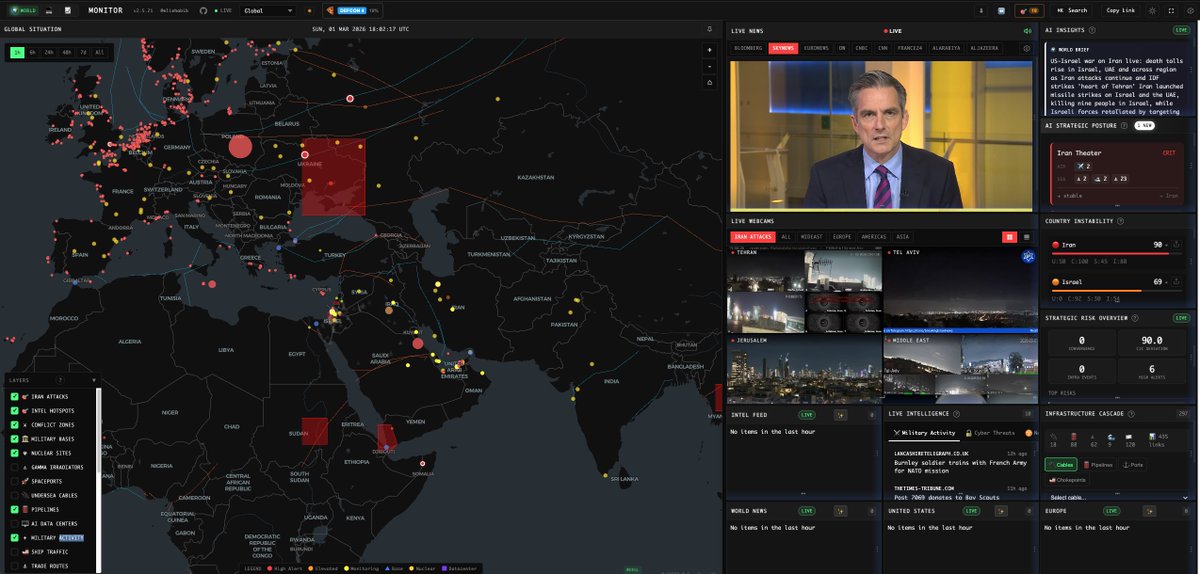Open the Layers help question icon
The image size is (1200, 574).
tap(60, 380)
